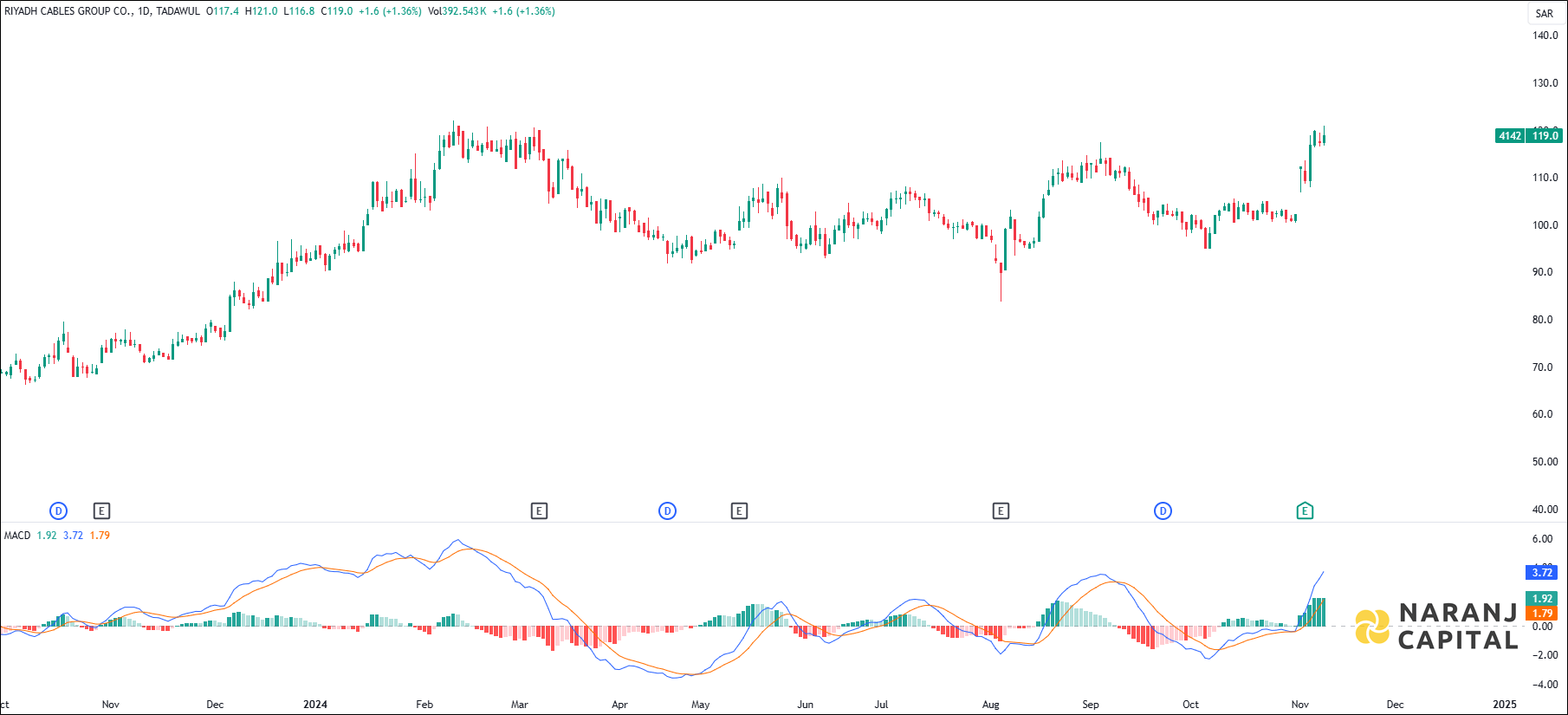
Task: Click the Sep label on time axis
Action: click(x=1091, y=705)
